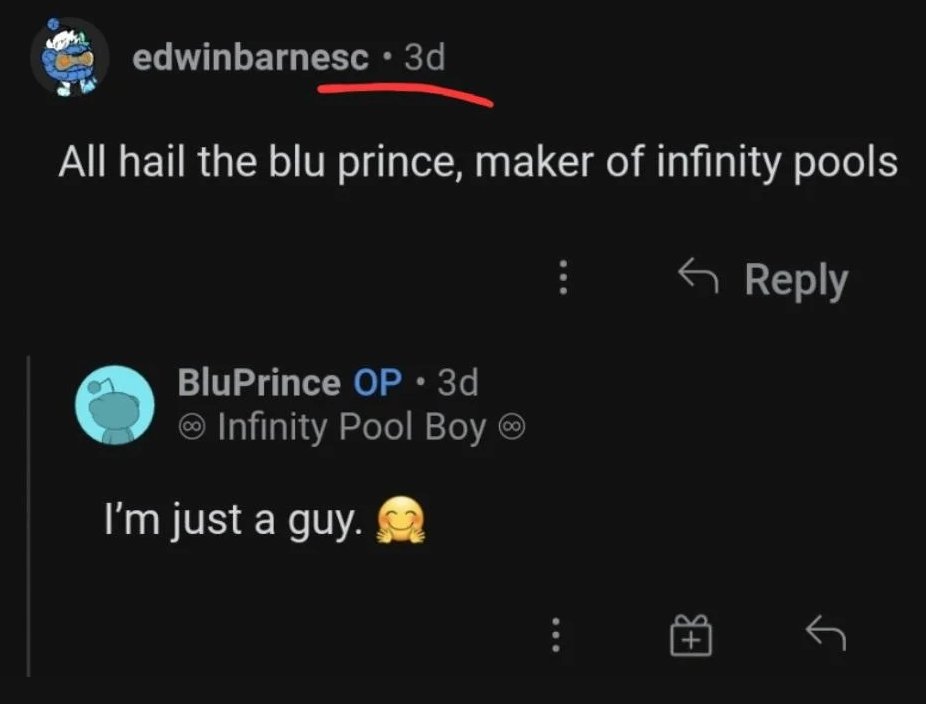926x704 pixels.
Task: Click the infinity icon before Infinity Pool Boy
Action: coord(191,427)
